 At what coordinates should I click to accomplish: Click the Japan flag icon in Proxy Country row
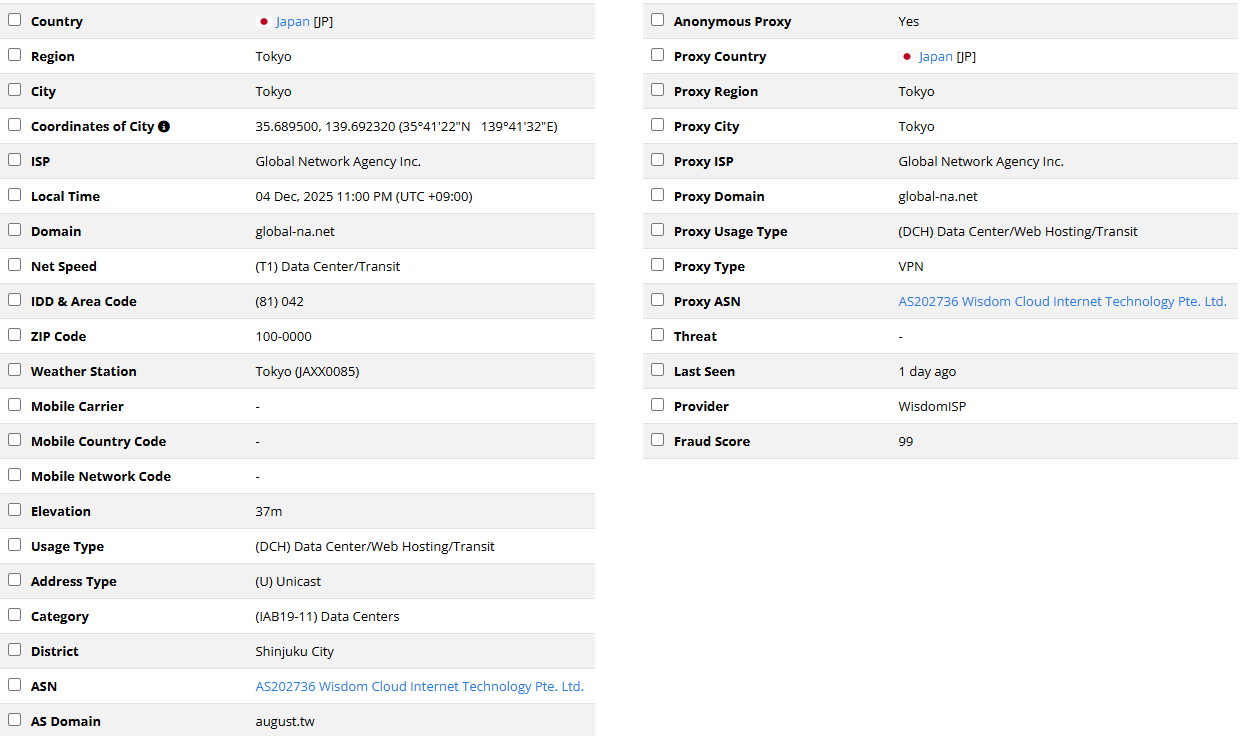[907, 57]
